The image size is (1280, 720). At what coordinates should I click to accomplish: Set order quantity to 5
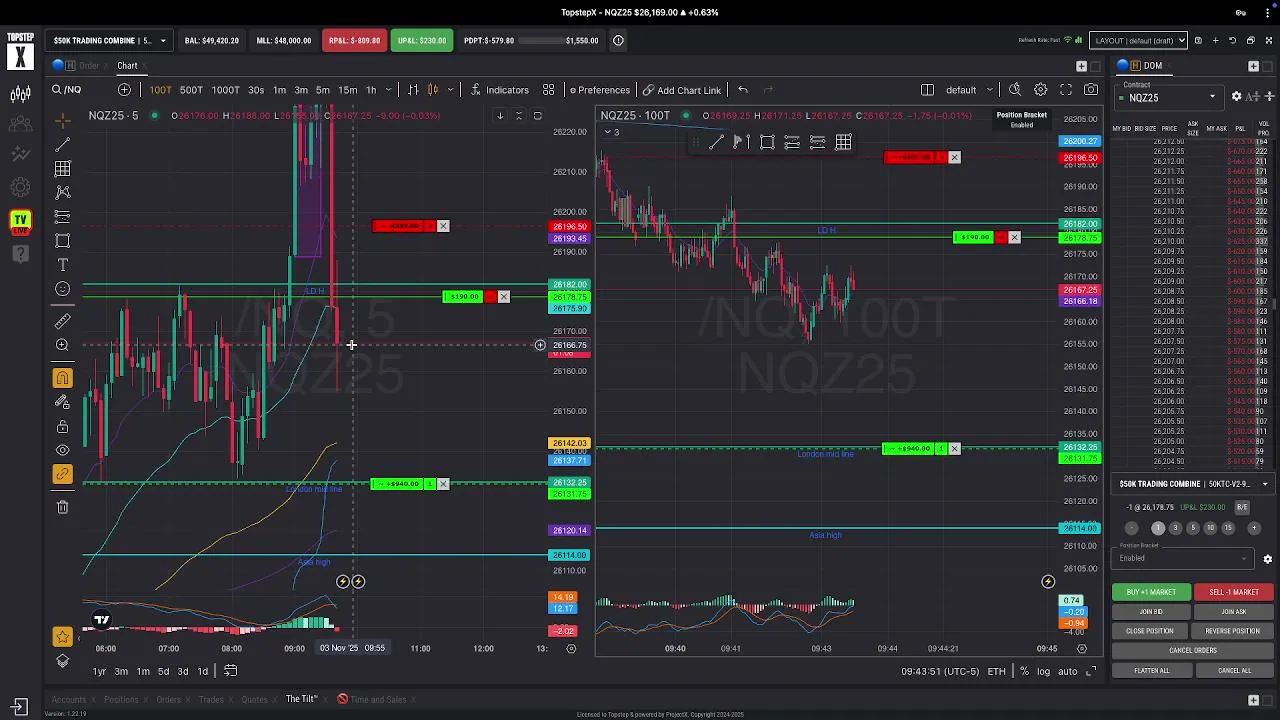pos(1192,528)
